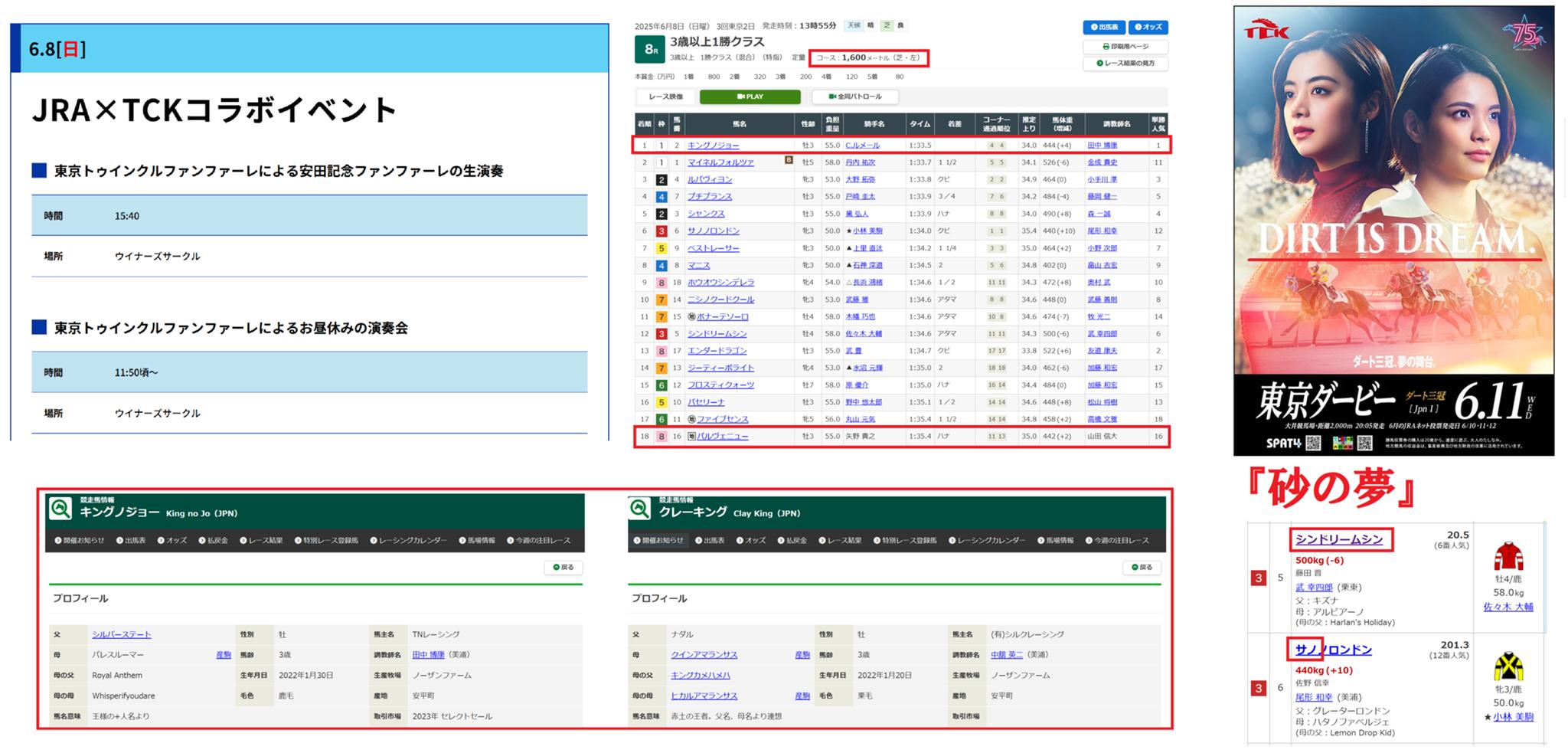Follow the C.ルメール jockey link

862,146
